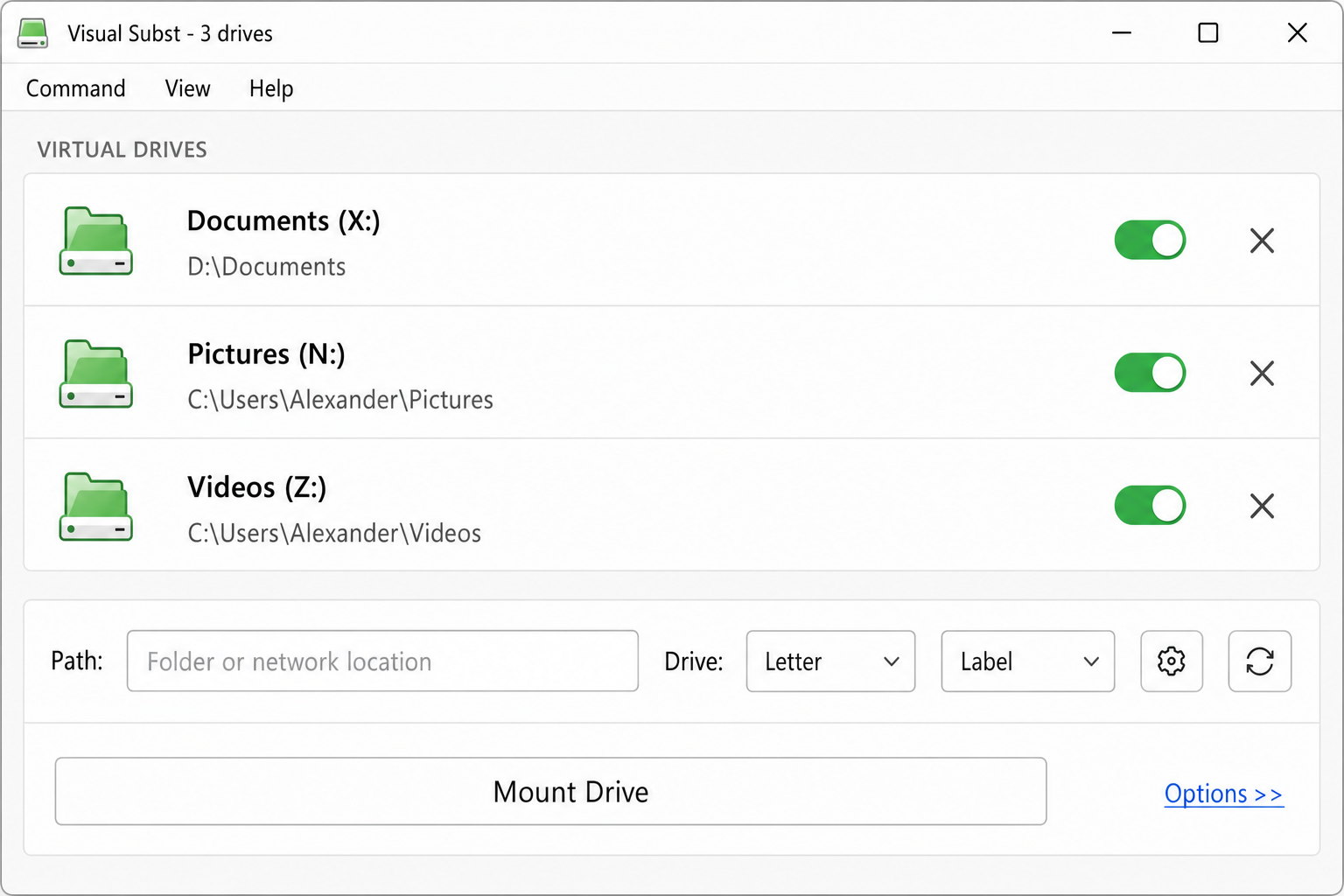Open settings via the gear icon
Image resolution: width=1344 pixels, height=896 pixels.
tap(1172, 661)
